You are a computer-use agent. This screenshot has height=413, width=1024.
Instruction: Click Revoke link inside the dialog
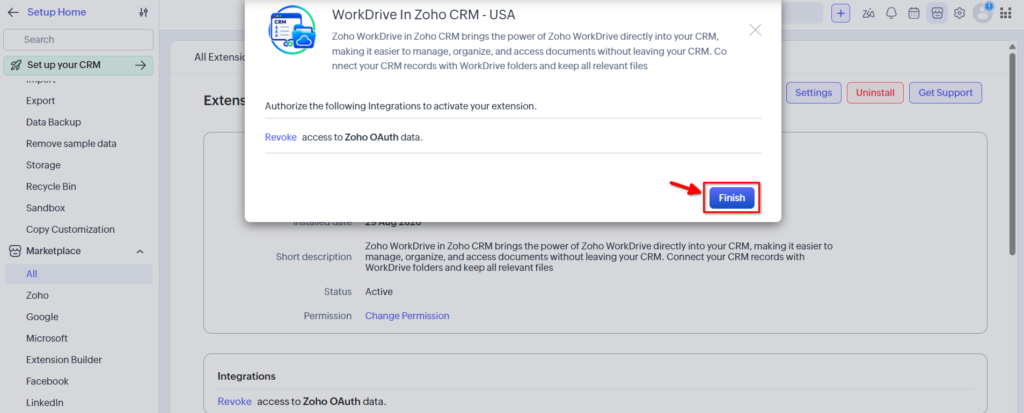tap(281, 137)
